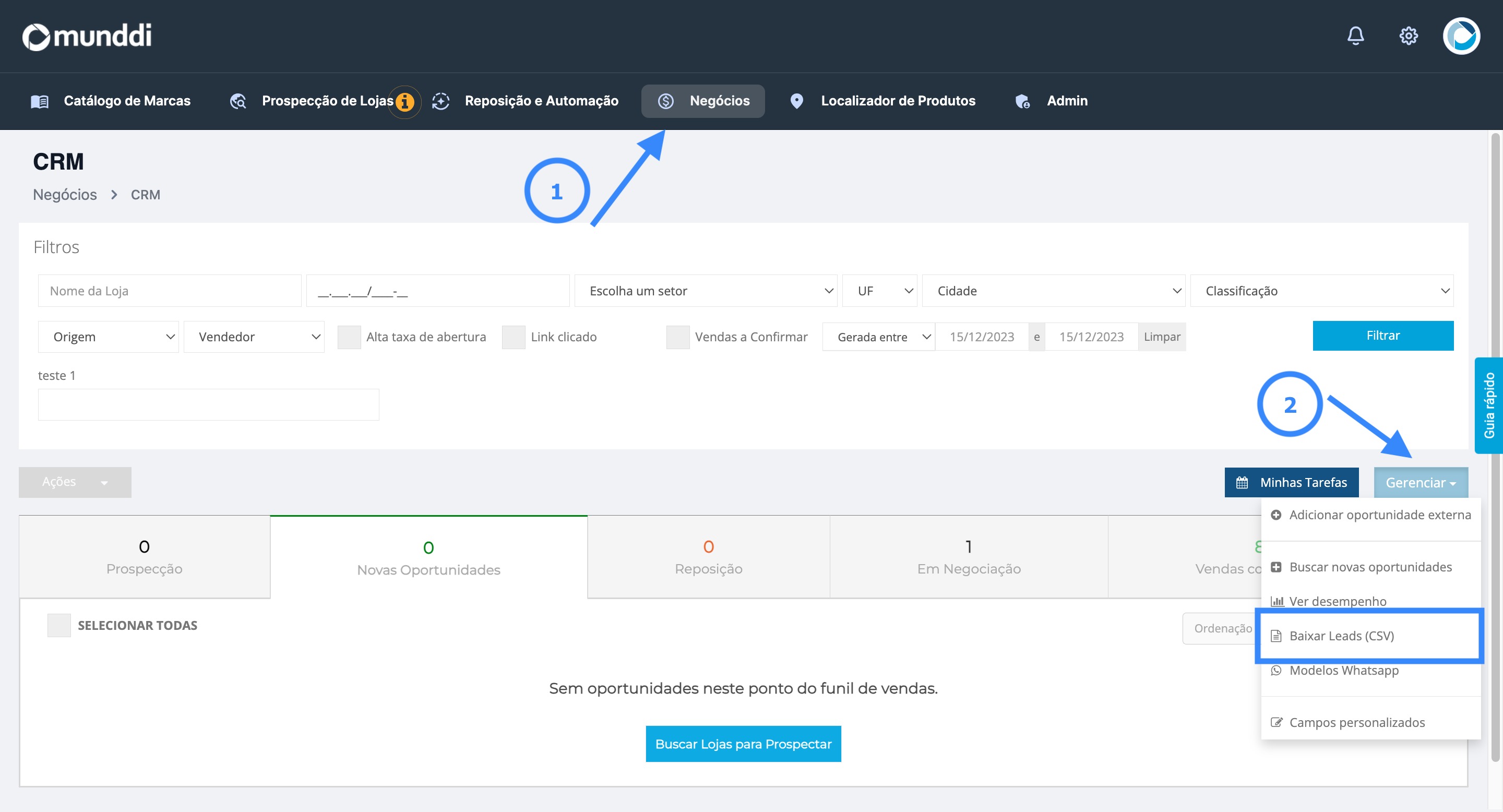
Task: Click the plus icon beside Adicionar oportunidade externa
Action: click(x=1276, y=515)
